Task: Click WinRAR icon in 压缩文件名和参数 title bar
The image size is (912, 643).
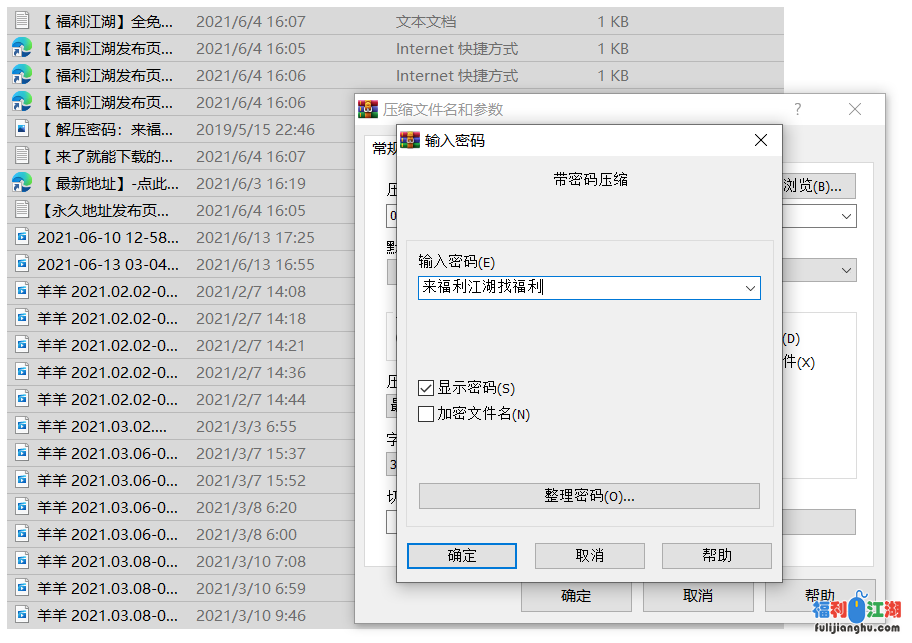Action: 368,110
